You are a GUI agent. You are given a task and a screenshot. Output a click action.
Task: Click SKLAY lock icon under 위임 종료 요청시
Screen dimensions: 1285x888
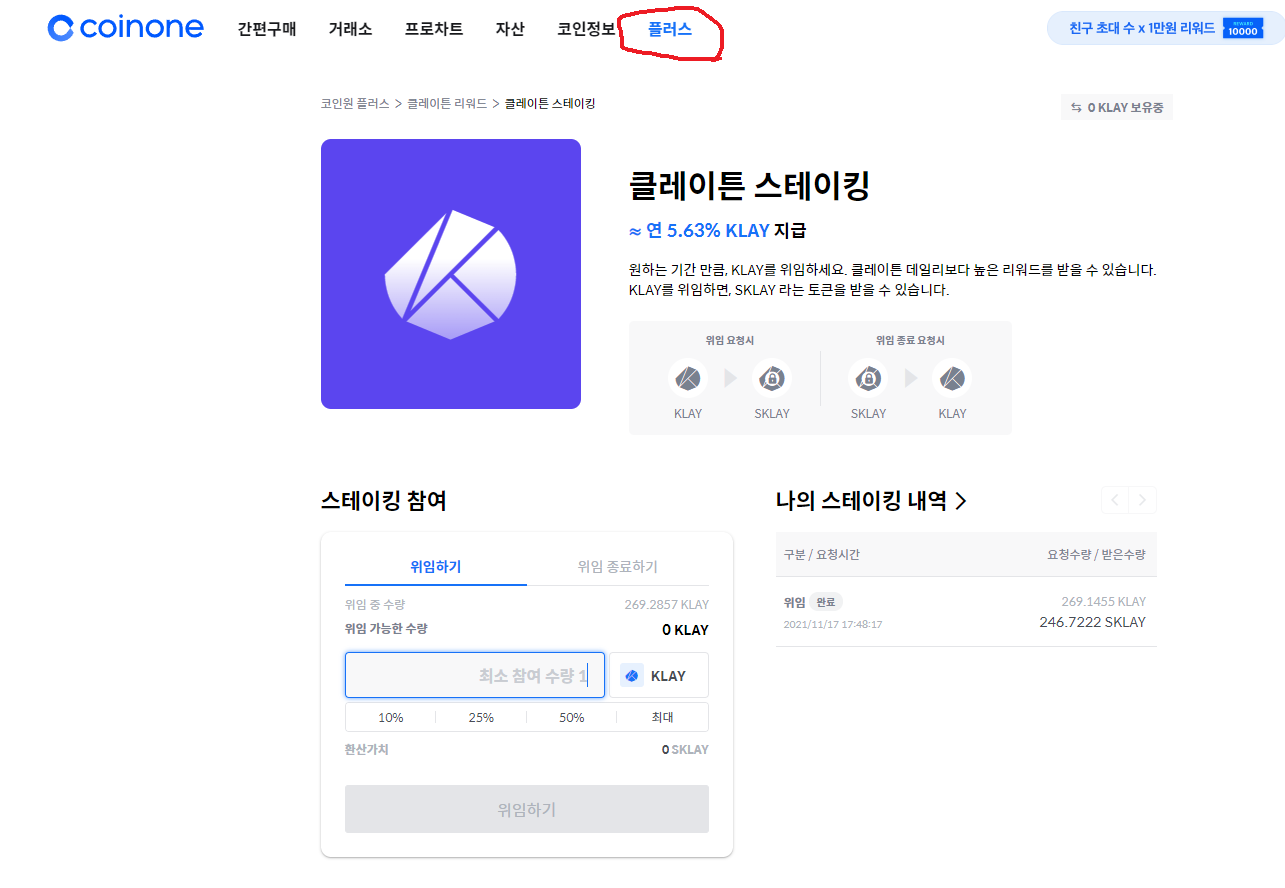[x=868, y=379]
